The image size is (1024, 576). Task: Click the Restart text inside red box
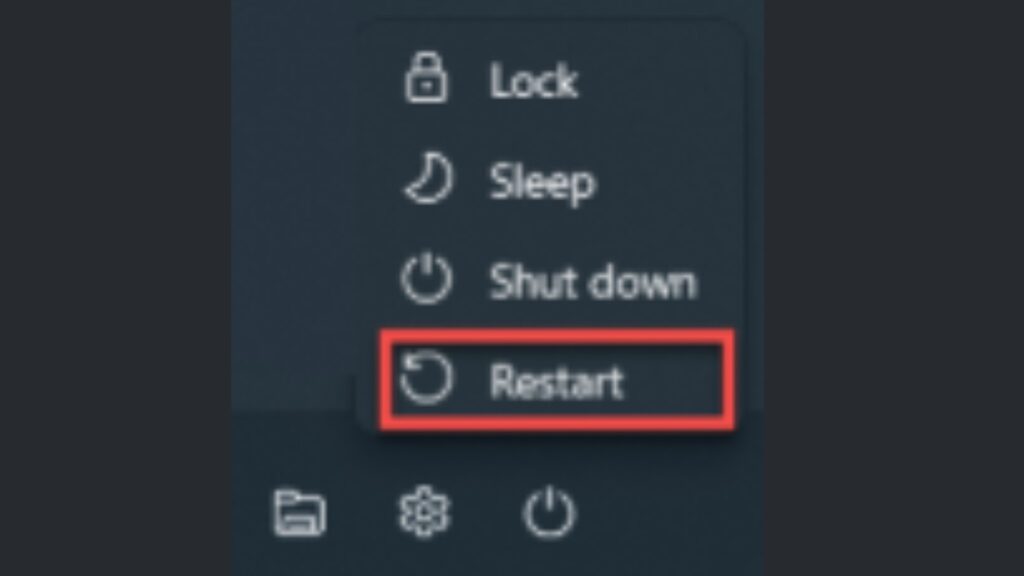(x=556, y=381)
